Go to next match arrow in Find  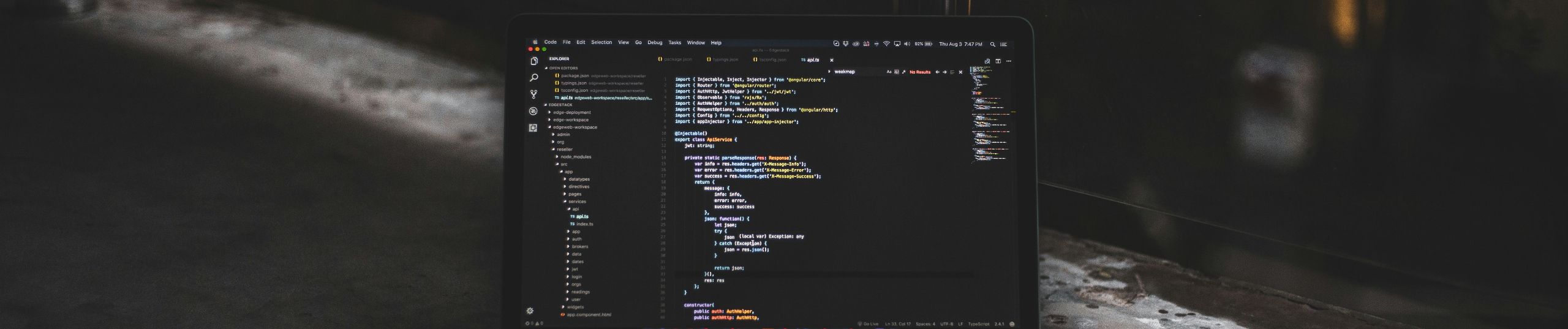944,72
